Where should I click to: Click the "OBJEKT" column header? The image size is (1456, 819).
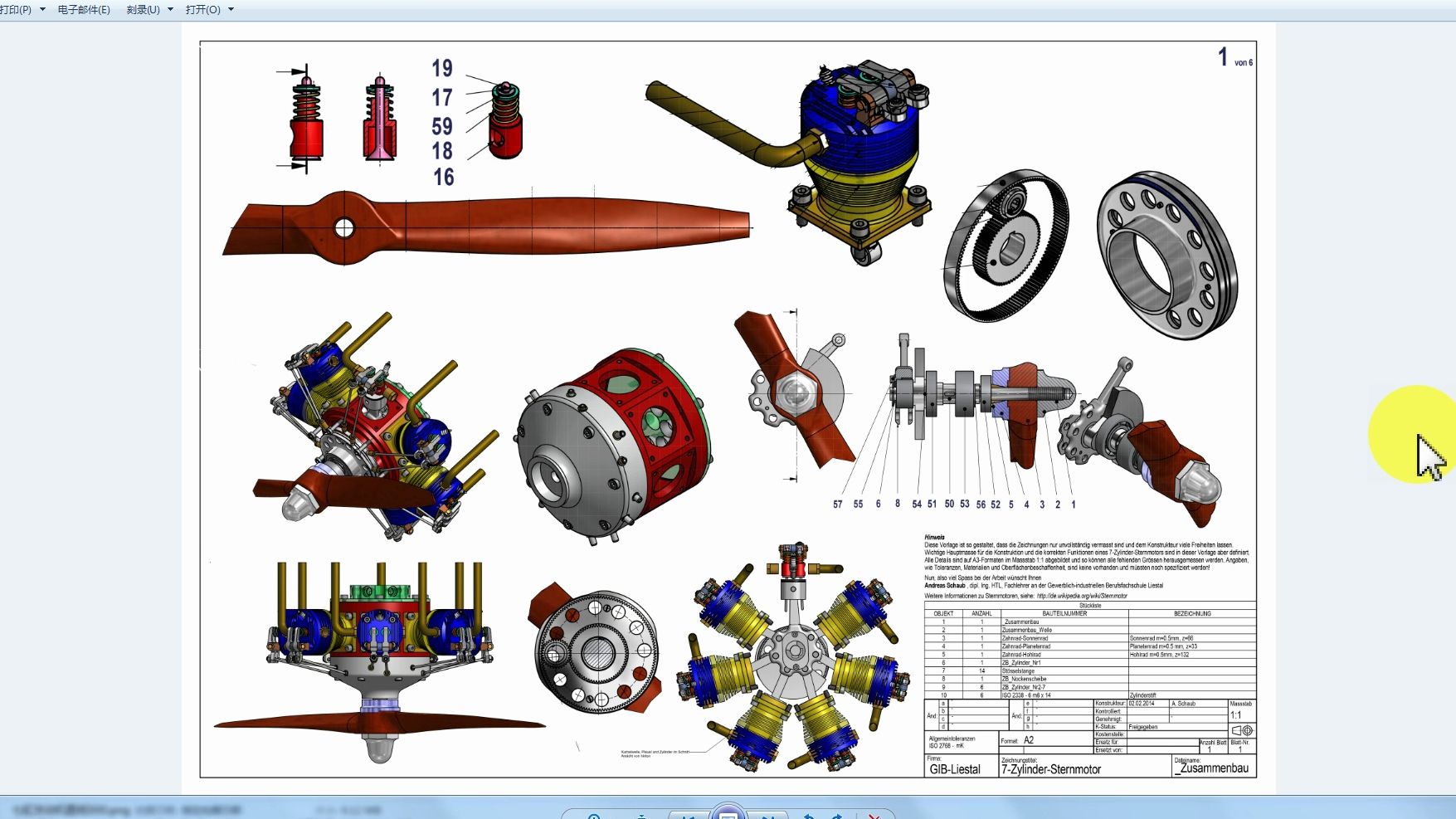pos(943,614)
